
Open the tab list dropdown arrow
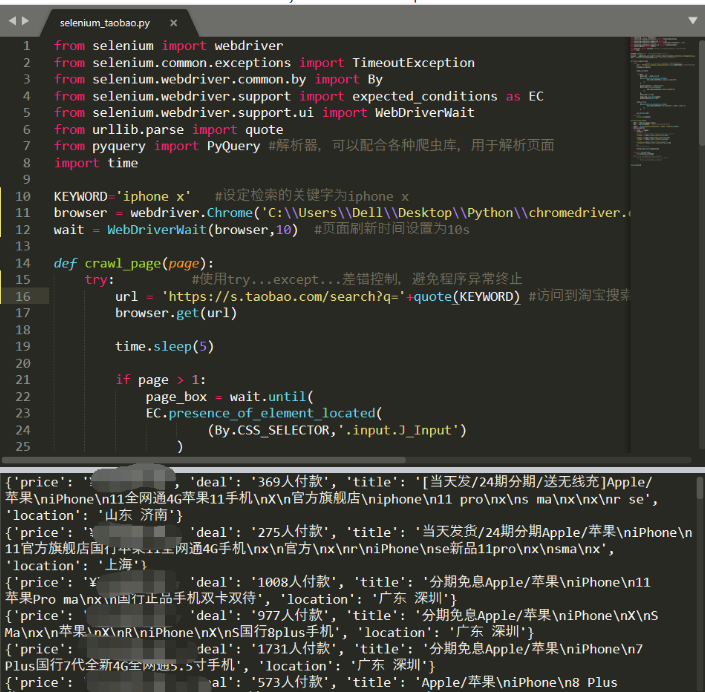pyautogui.click(x=693, y=20)
